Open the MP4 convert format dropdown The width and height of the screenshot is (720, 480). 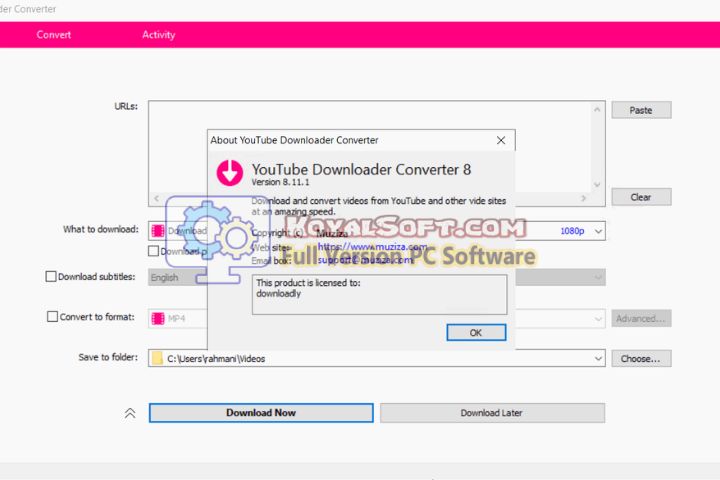coord(598,318)
